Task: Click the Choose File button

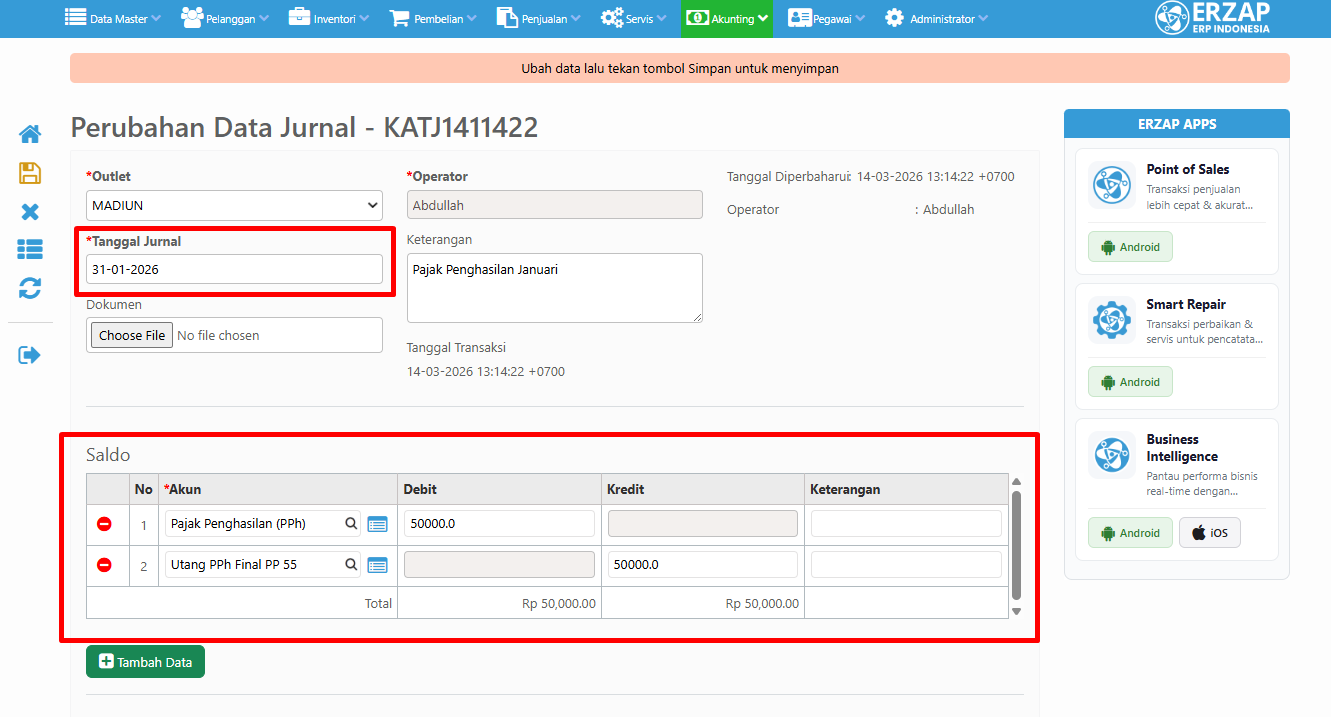Action: [132, 336]
